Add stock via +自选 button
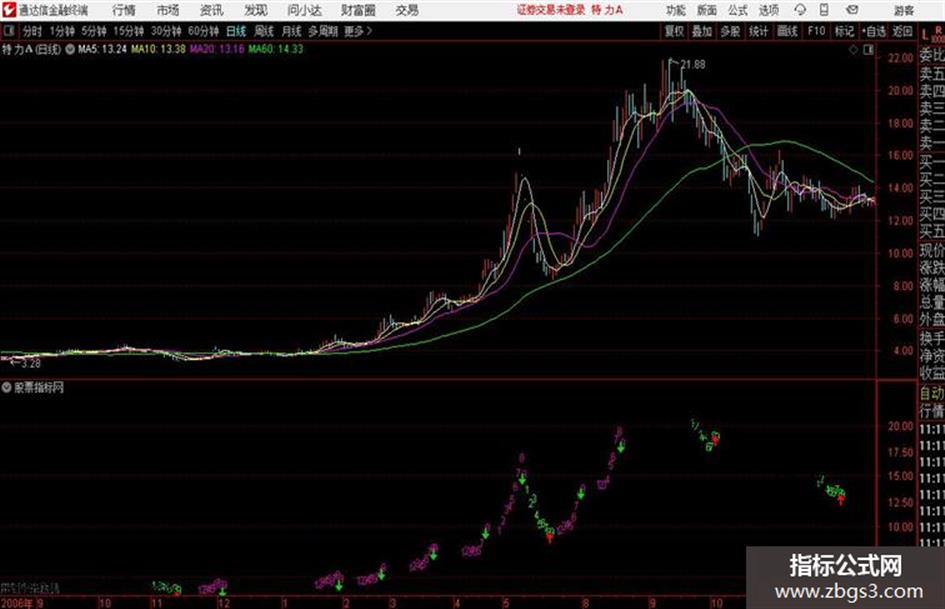Viewport: 945px width, 609px height. 874,31
